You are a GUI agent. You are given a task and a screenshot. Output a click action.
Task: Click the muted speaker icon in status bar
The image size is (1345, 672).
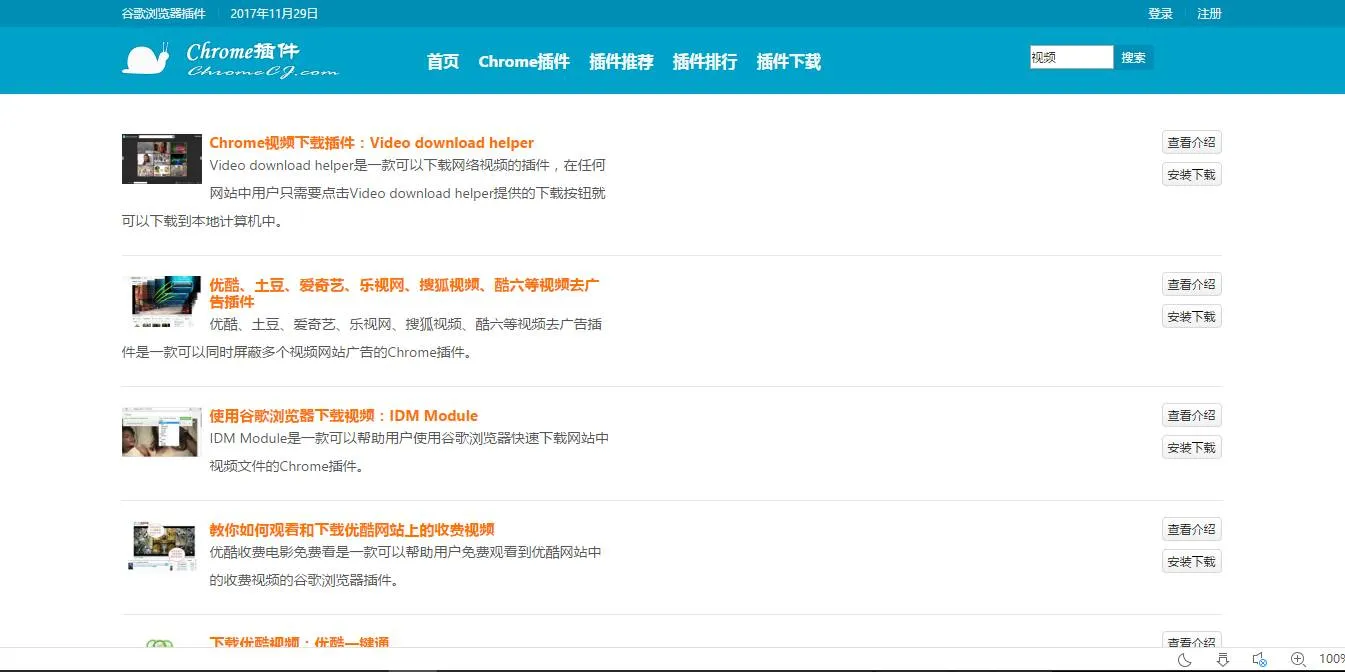click(1260, 659)
